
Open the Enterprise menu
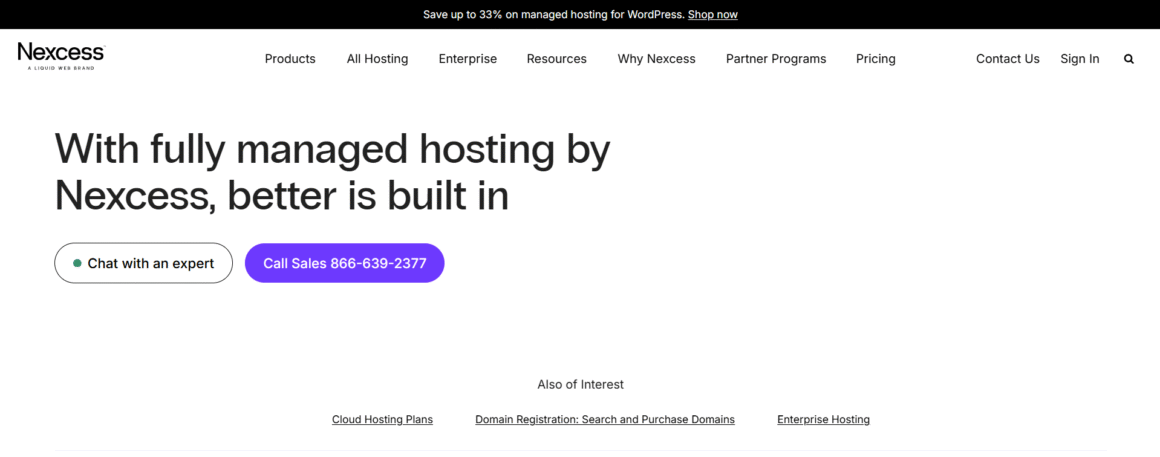(x=468, y=59)
